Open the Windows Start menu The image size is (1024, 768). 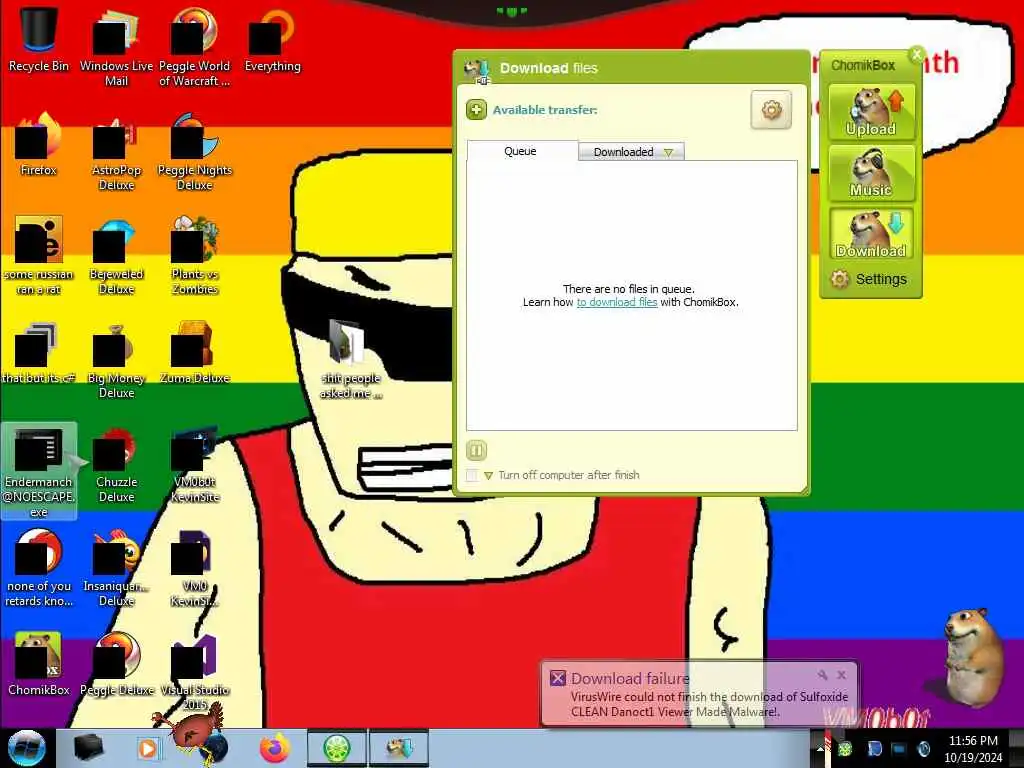[26, 748]
